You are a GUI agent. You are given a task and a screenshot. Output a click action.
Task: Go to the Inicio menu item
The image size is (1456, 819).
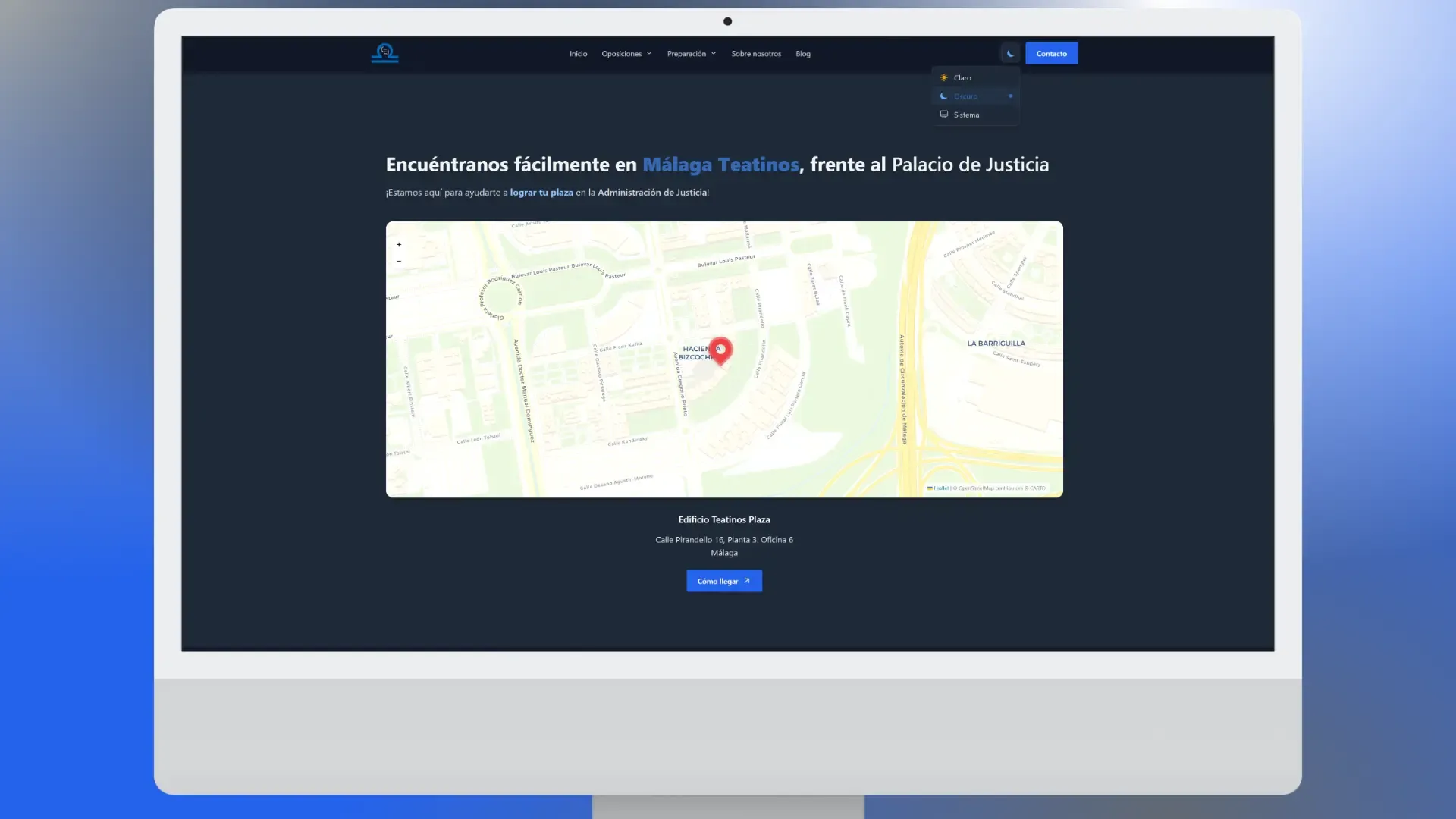[x=578, y=53]
